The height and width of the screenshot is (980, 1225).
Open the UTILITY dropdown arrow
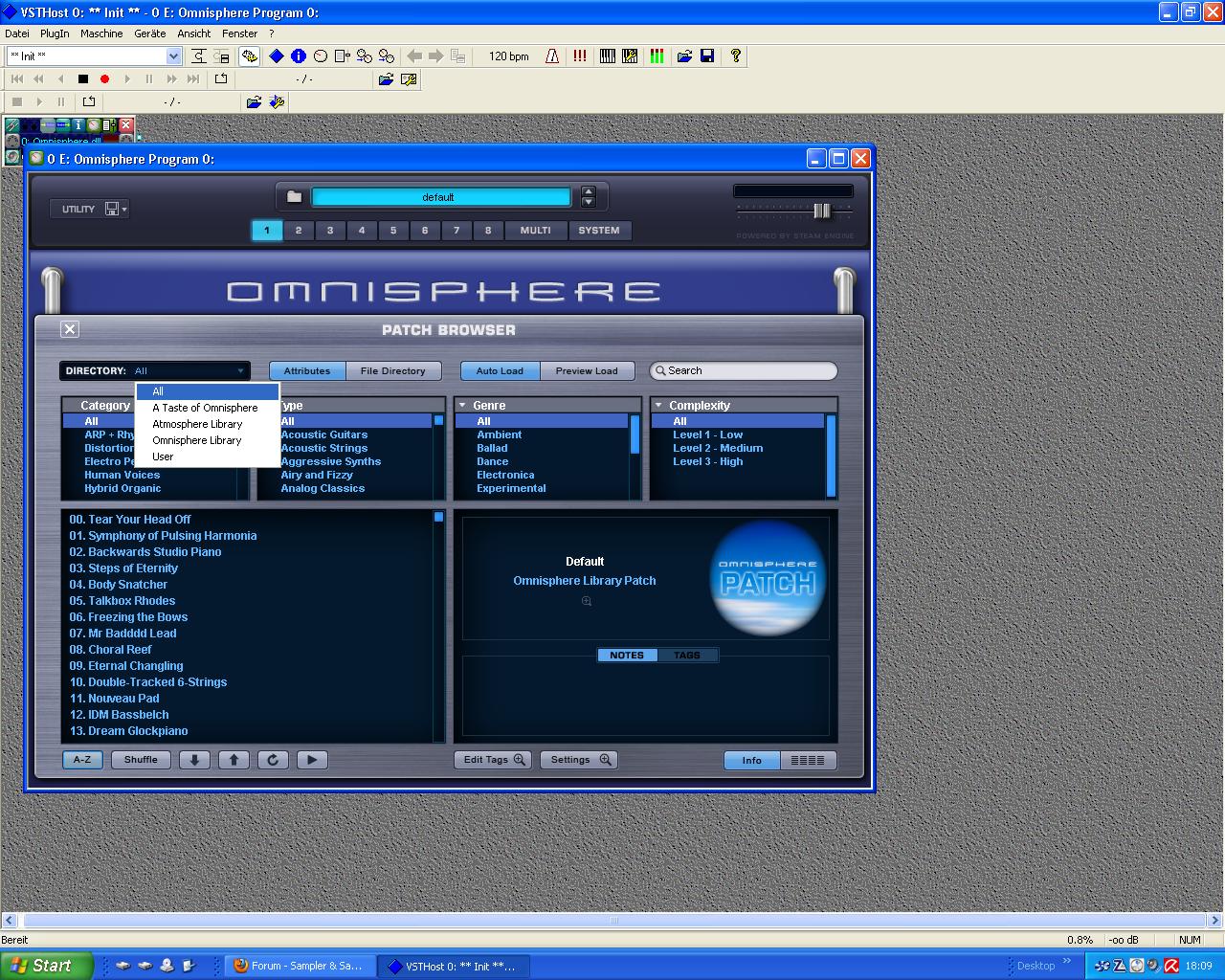[x=124, y=210]
